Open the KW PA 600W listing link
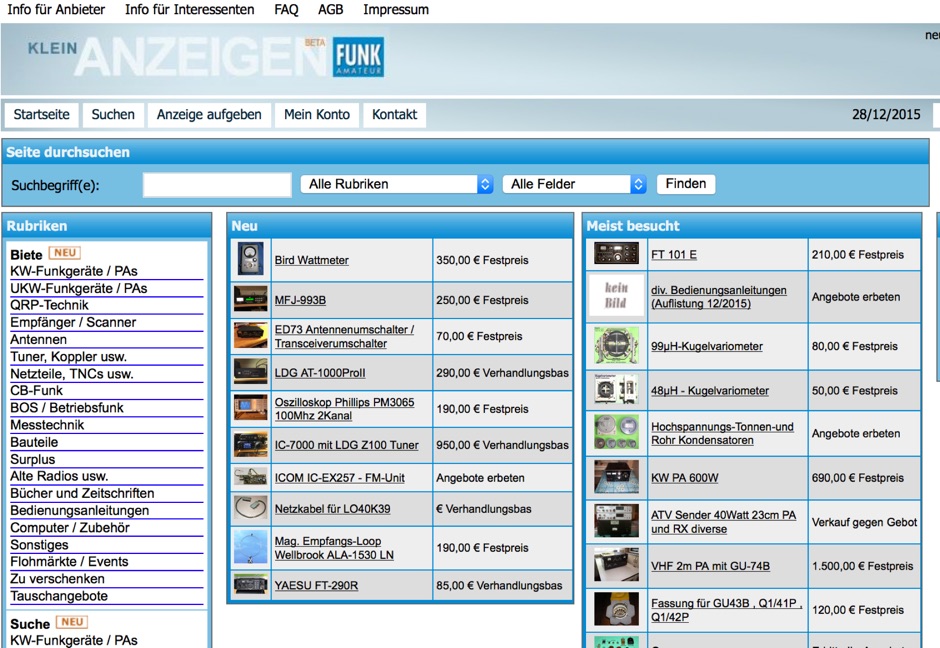The height and width of the screenshot is (648, 940). (685, 478)
